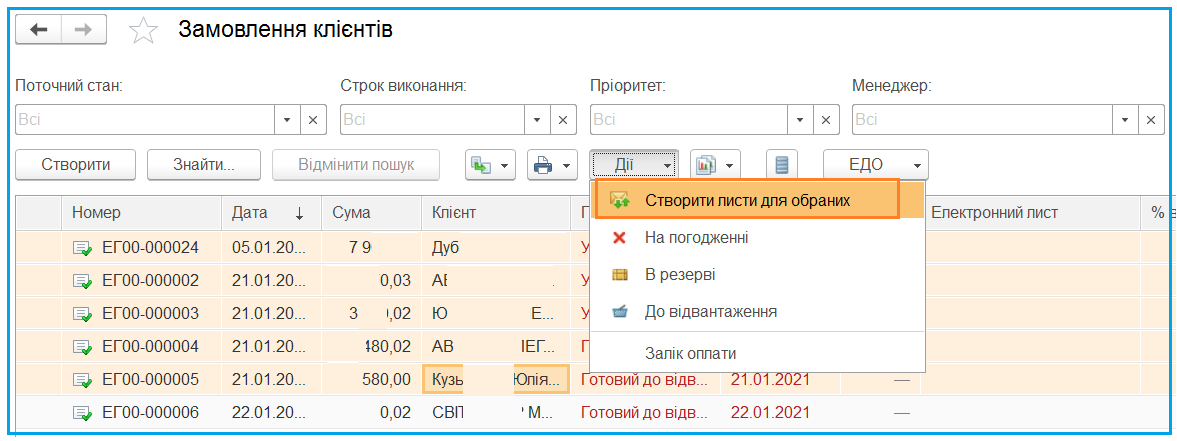This screenshot has height=441, width=1177.
Task: Select order number ЕГ00-000024
Action: click(150, 248)
